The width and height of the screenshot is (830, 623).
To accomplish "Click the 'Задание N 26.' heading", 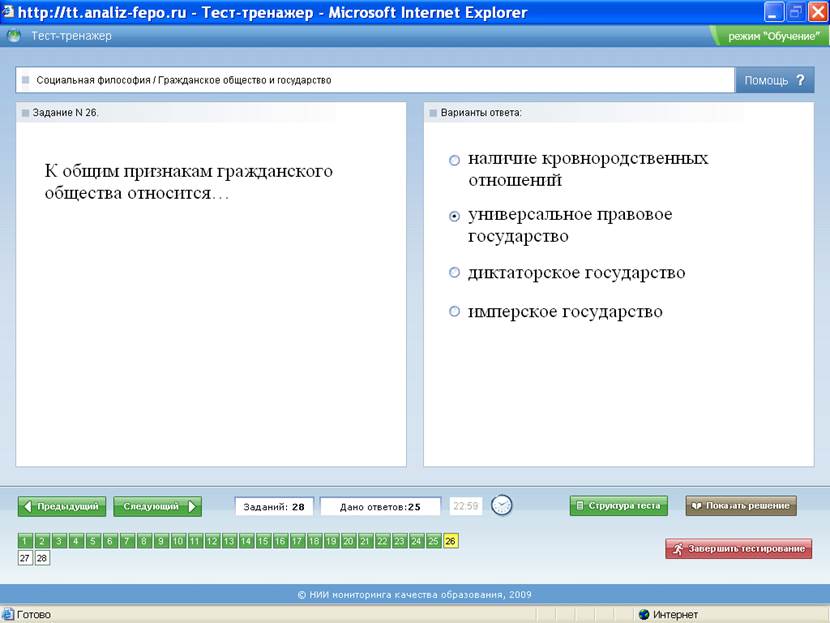I will tap(66, 113).
